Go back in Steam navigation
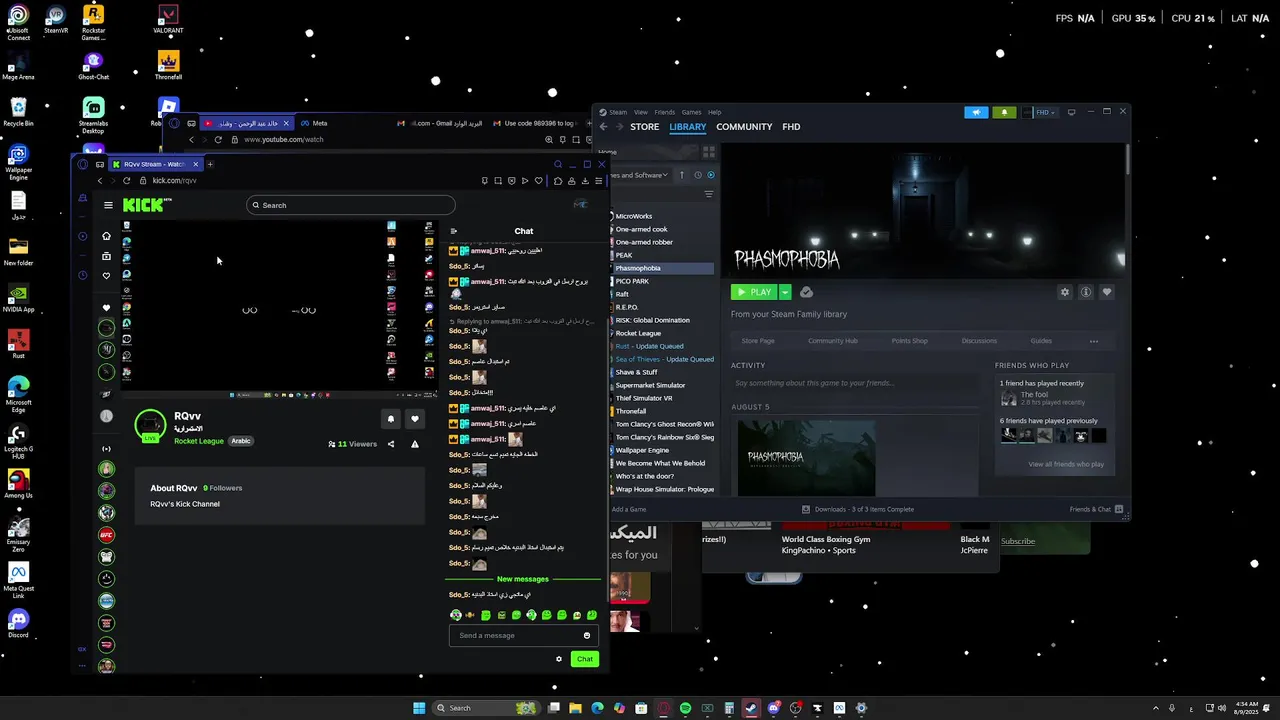This screenshot has height=720, width=1280. click(x=603, y=127)
